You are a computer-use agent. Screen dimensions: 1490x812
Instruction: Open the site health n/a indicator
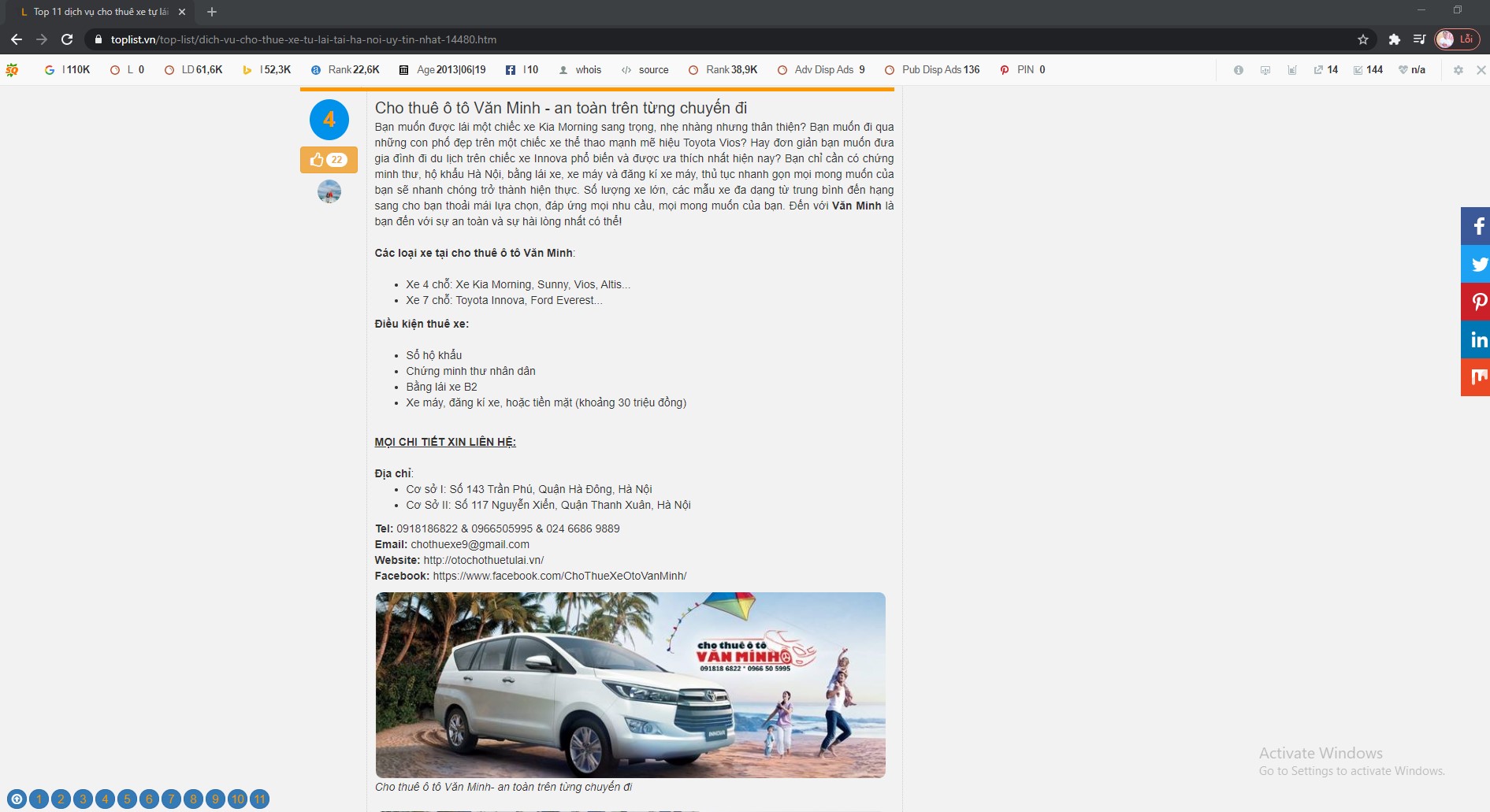(x=1412, y=70)
